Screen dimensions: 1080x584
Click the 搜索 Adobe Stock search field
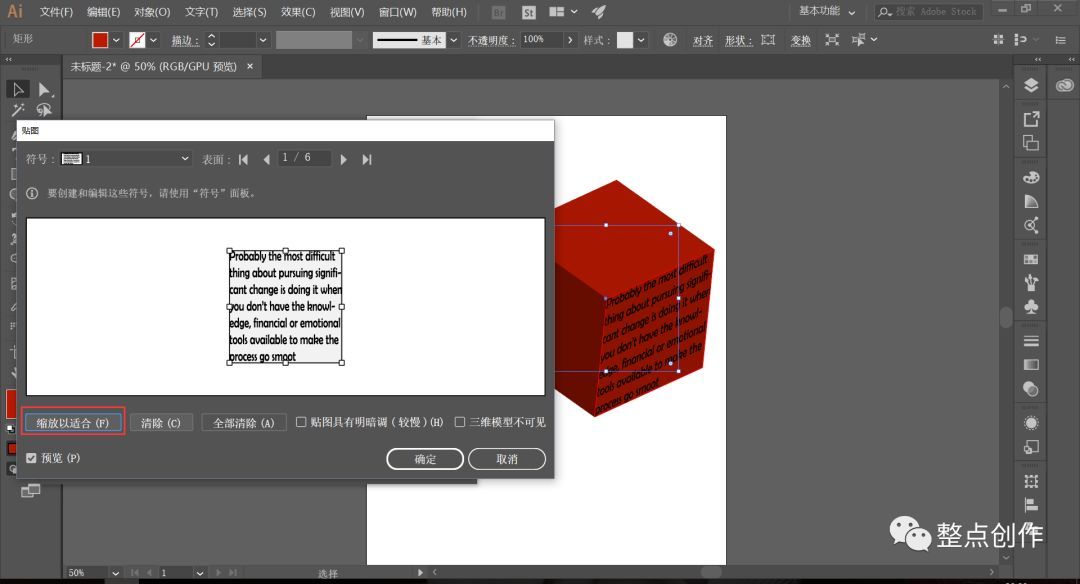coord(928,12)
